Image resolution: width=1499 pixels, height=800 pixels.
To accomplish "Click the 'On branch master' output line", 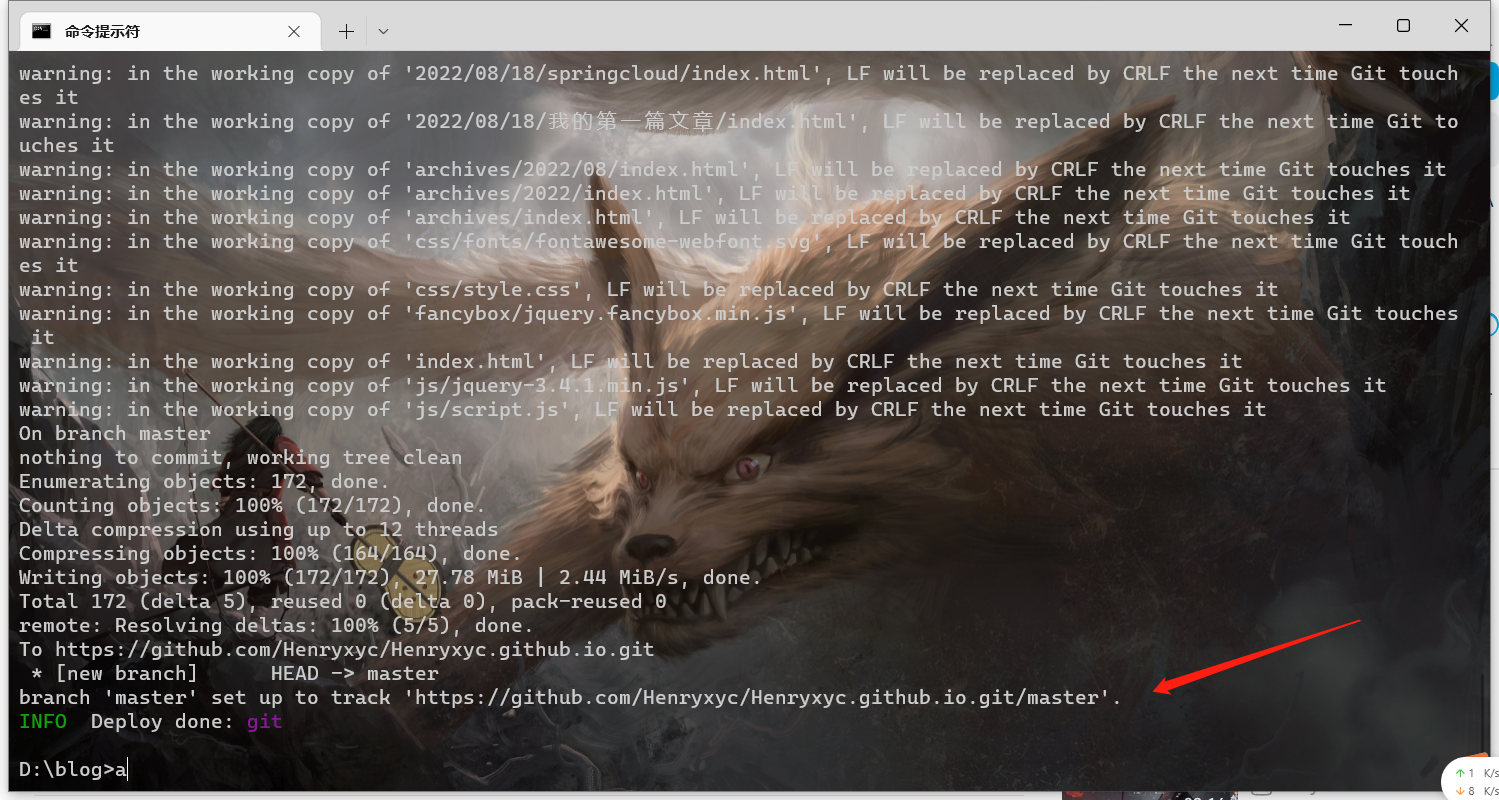I will click(x=115, y=433).
